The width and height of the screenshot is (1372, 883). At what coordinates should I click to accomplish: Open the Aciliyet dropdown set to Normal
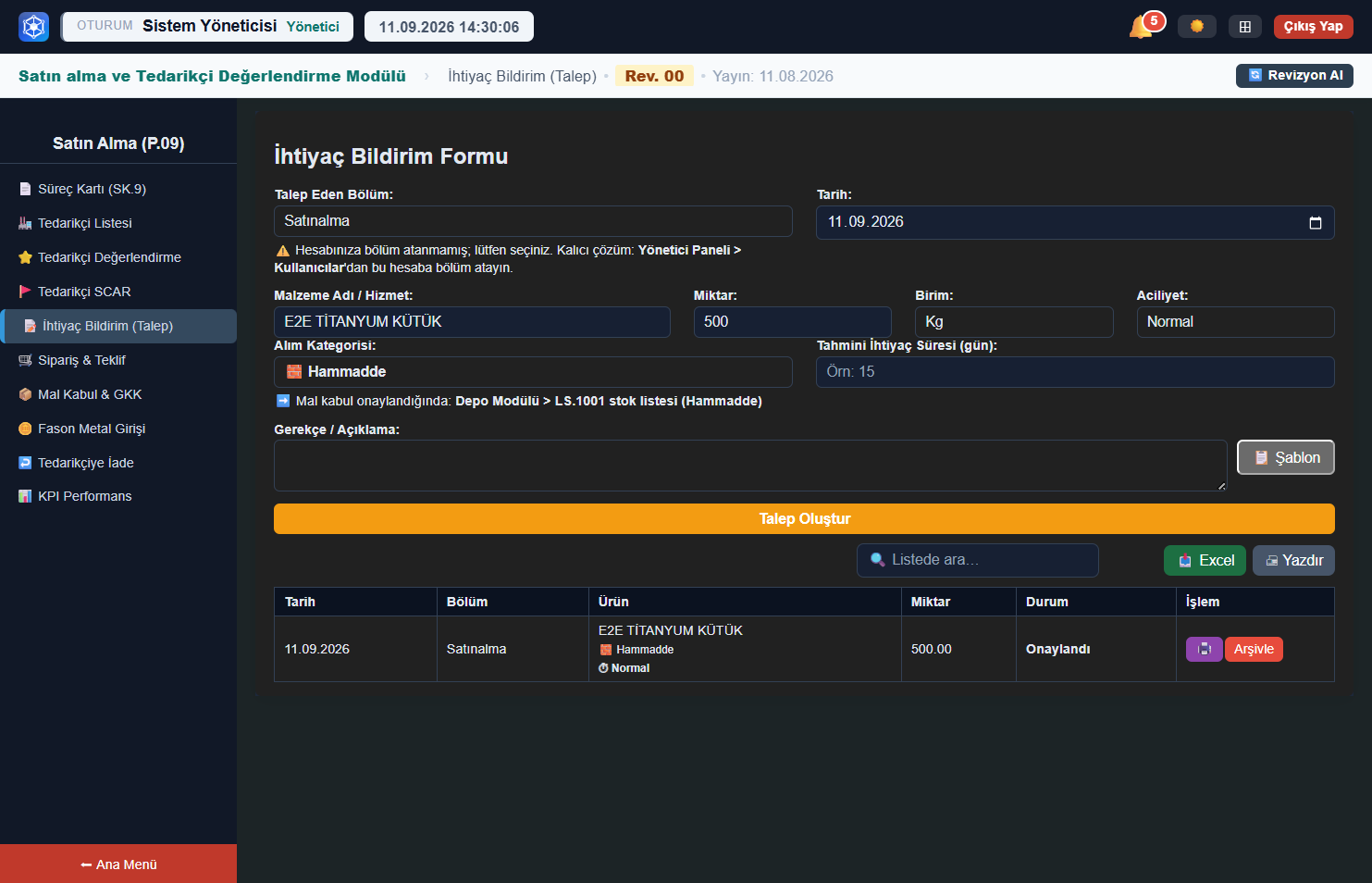click(1235, 322)
